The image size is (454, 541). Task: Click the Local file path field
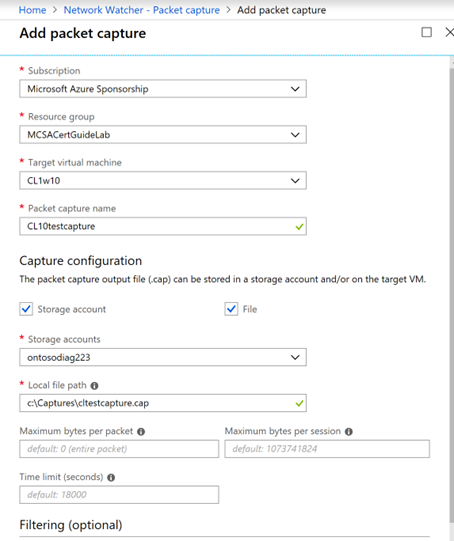[x=163, y=403]
